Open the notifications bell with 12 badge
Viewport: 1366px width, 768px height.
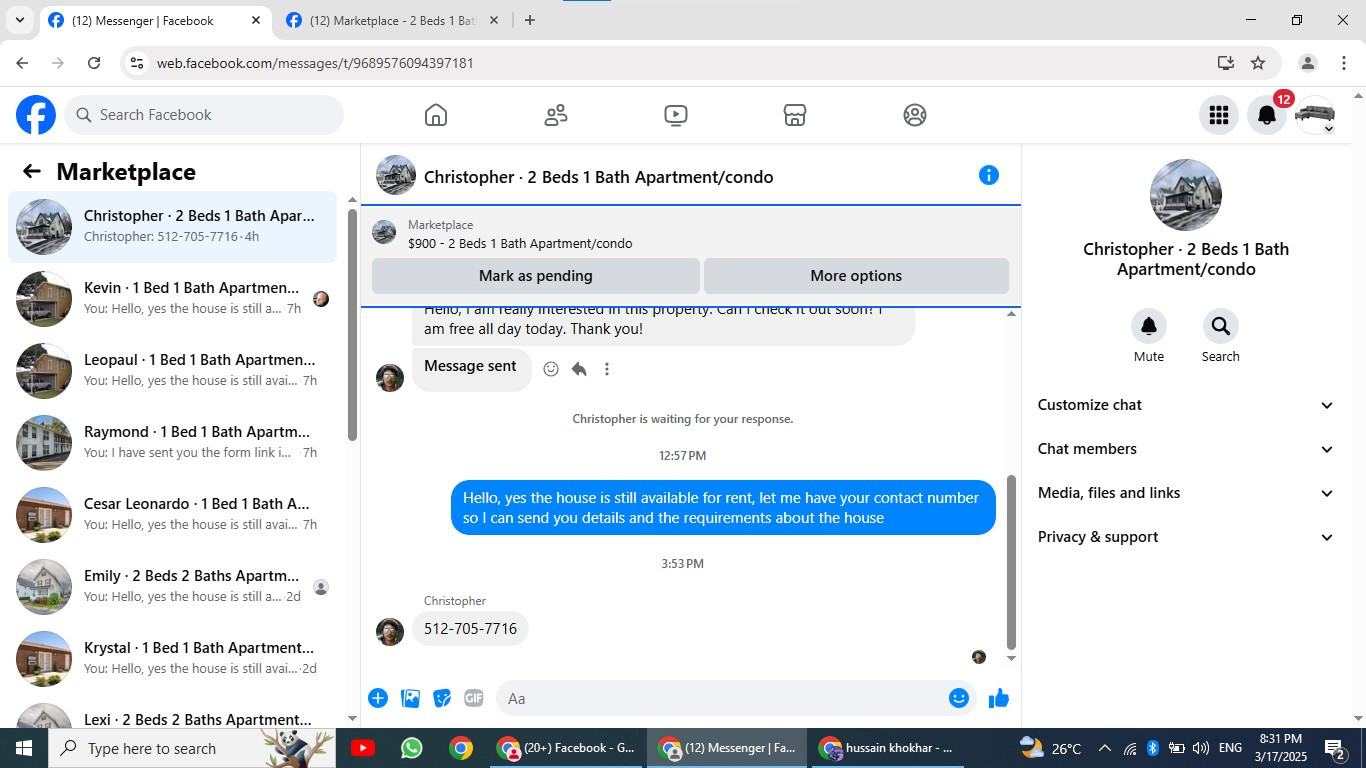pyautogui.click(x=1267, y=115)
